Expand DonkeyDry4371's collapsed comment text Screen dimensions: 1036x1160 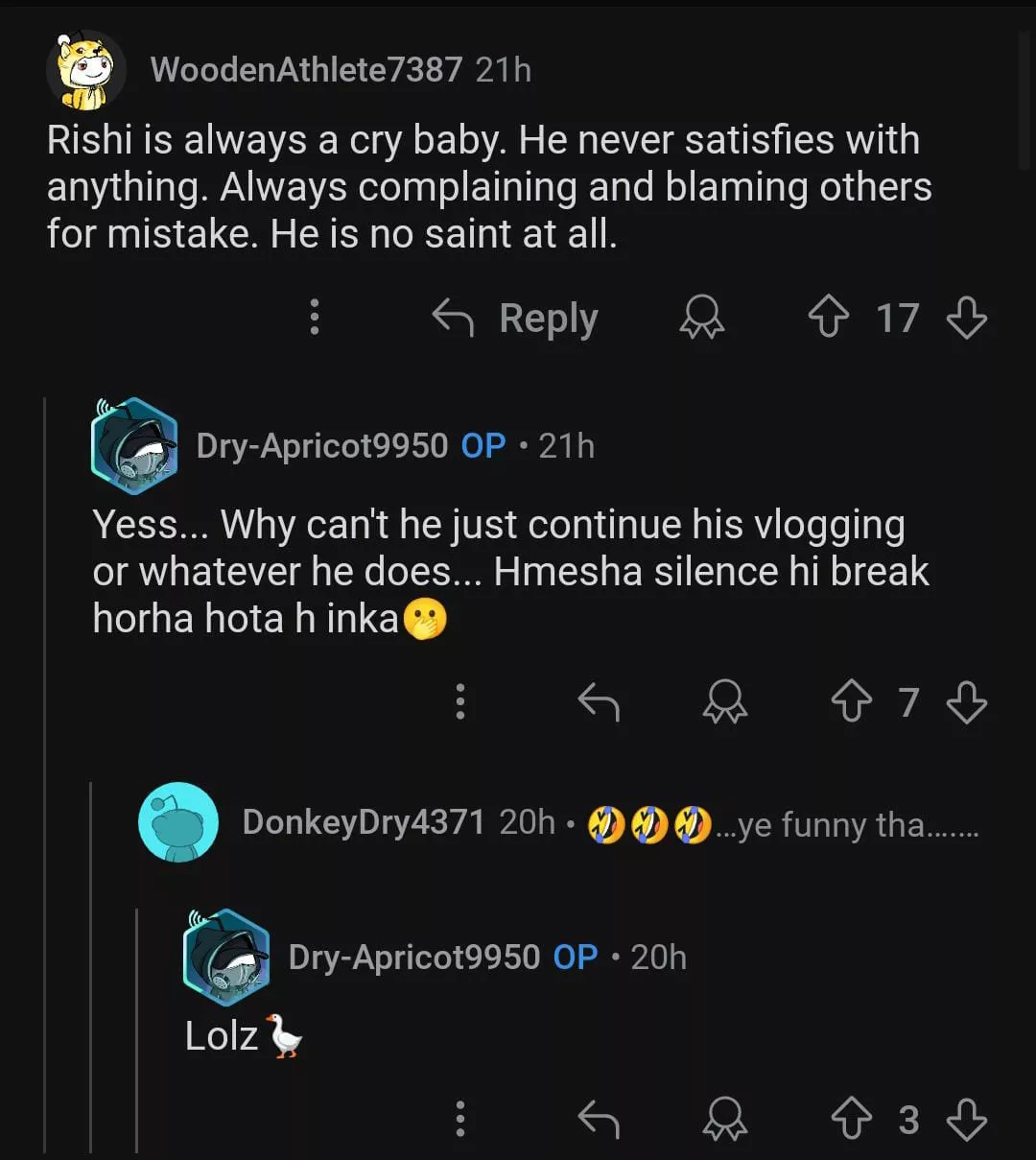pos(844,824)
